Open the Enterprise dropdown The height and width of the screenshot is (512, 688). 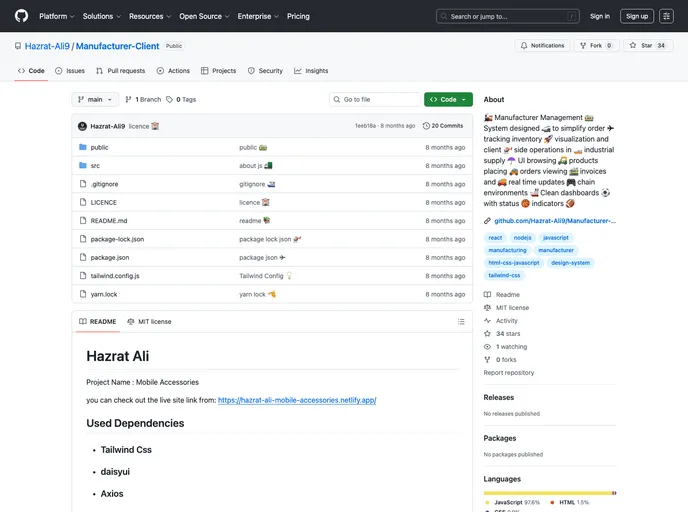(x=258, y=16)
